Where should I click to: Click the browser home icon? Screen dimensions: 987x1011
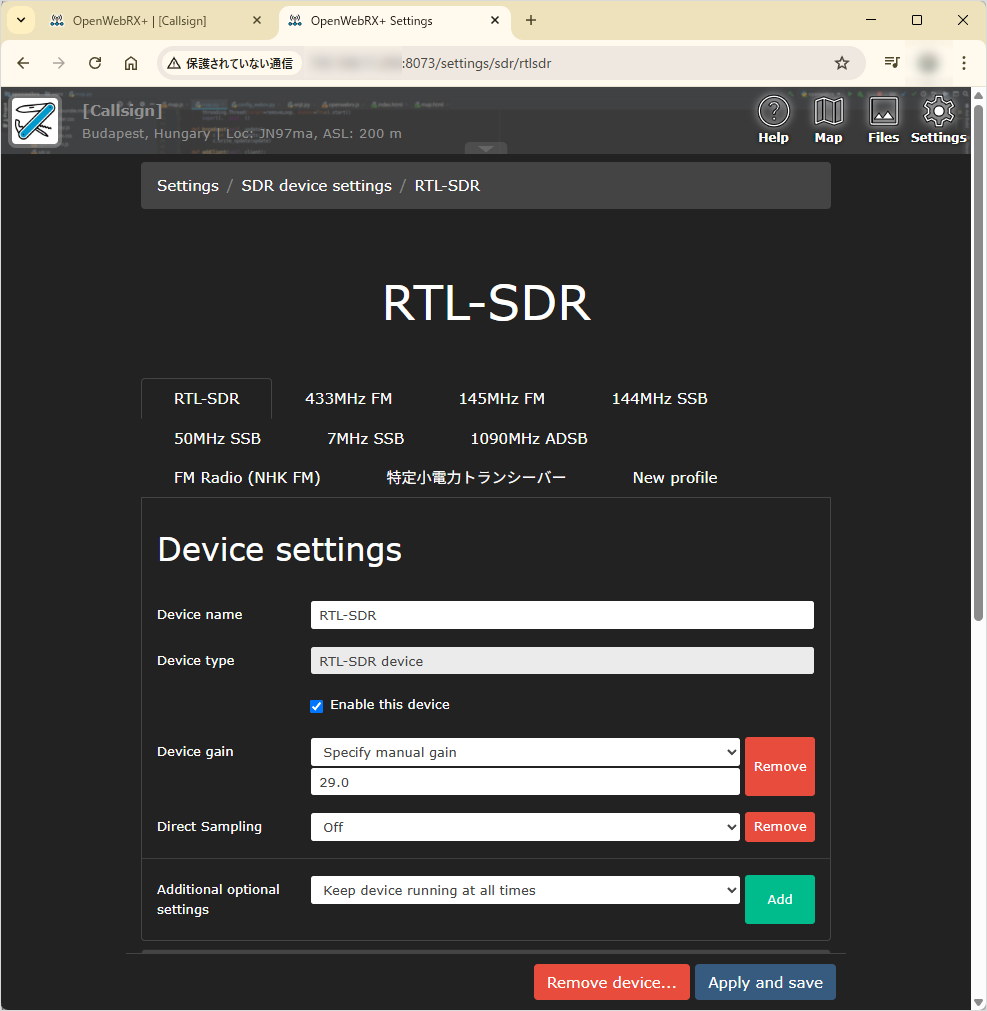130,62
